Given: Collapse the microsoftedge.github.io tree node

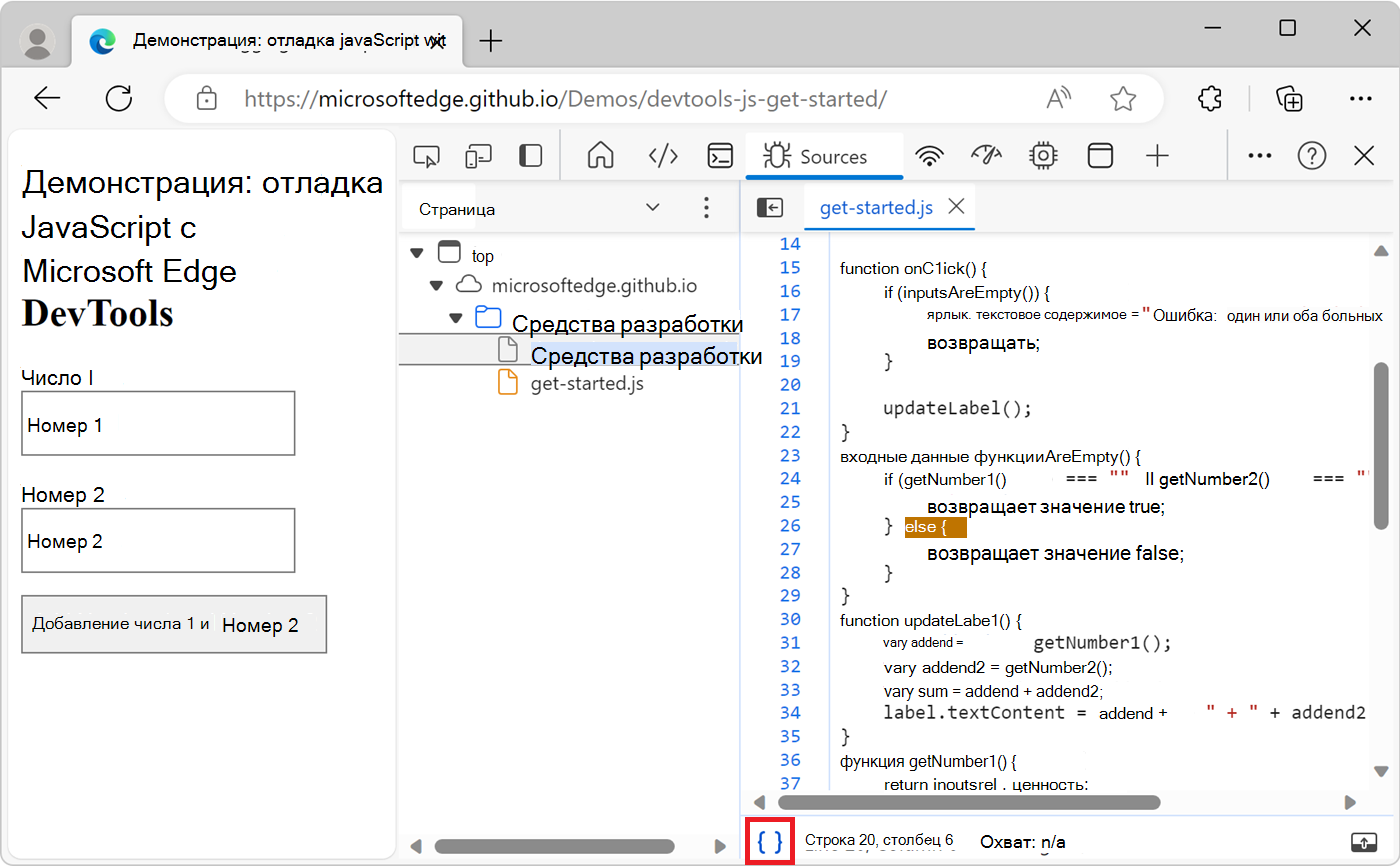Looking at the screenshot, I should (x=436, y=285).
